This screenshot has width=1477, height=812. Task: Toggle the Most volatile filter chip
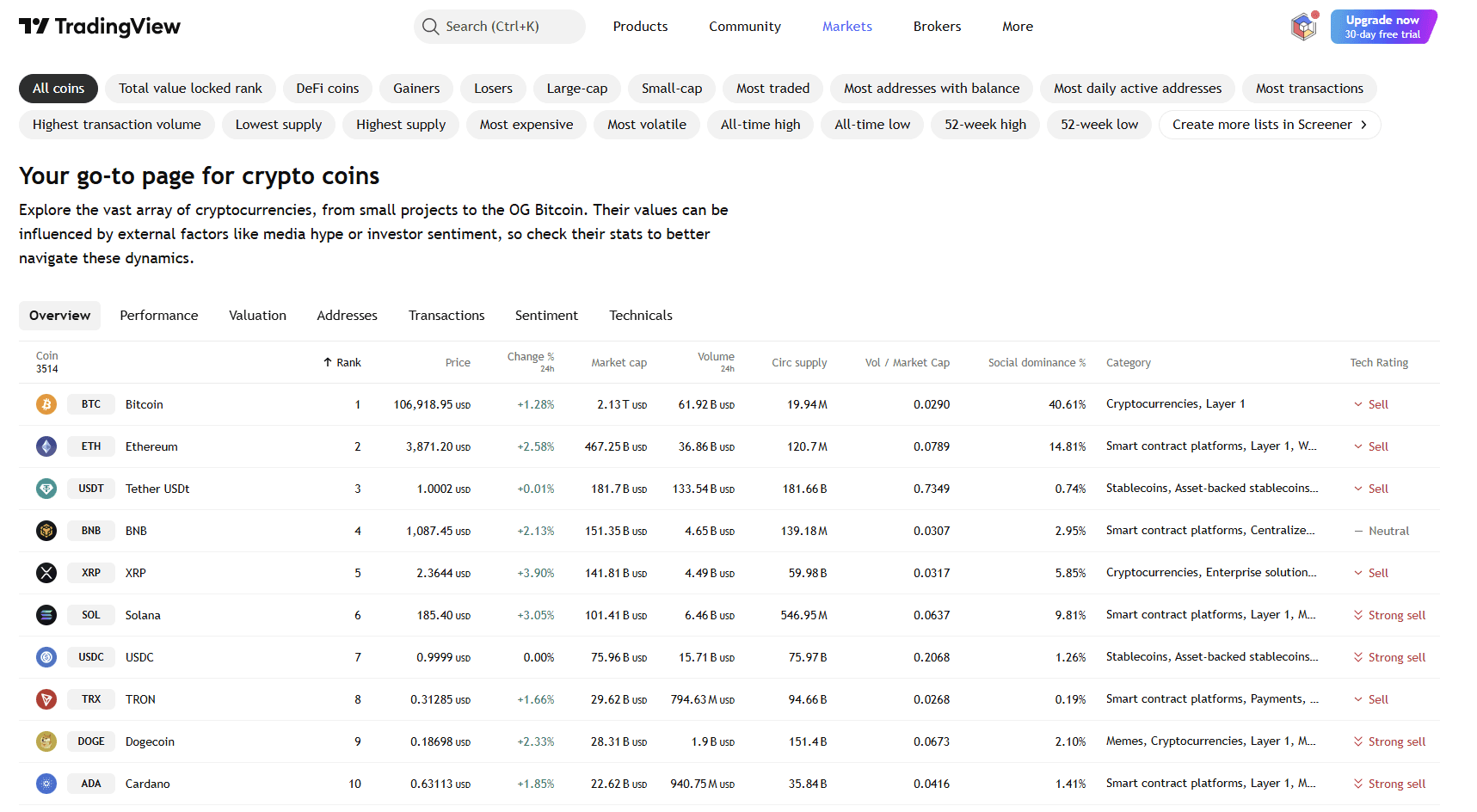click(x=646, y=125)
